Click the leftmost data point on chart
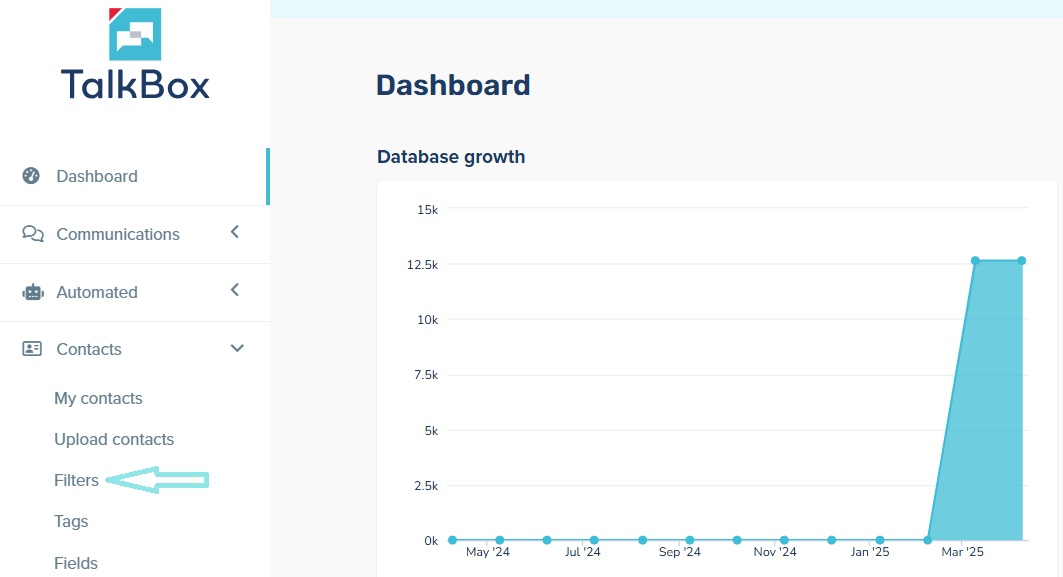Viewport: 1063px width, 577px height. 452,540
